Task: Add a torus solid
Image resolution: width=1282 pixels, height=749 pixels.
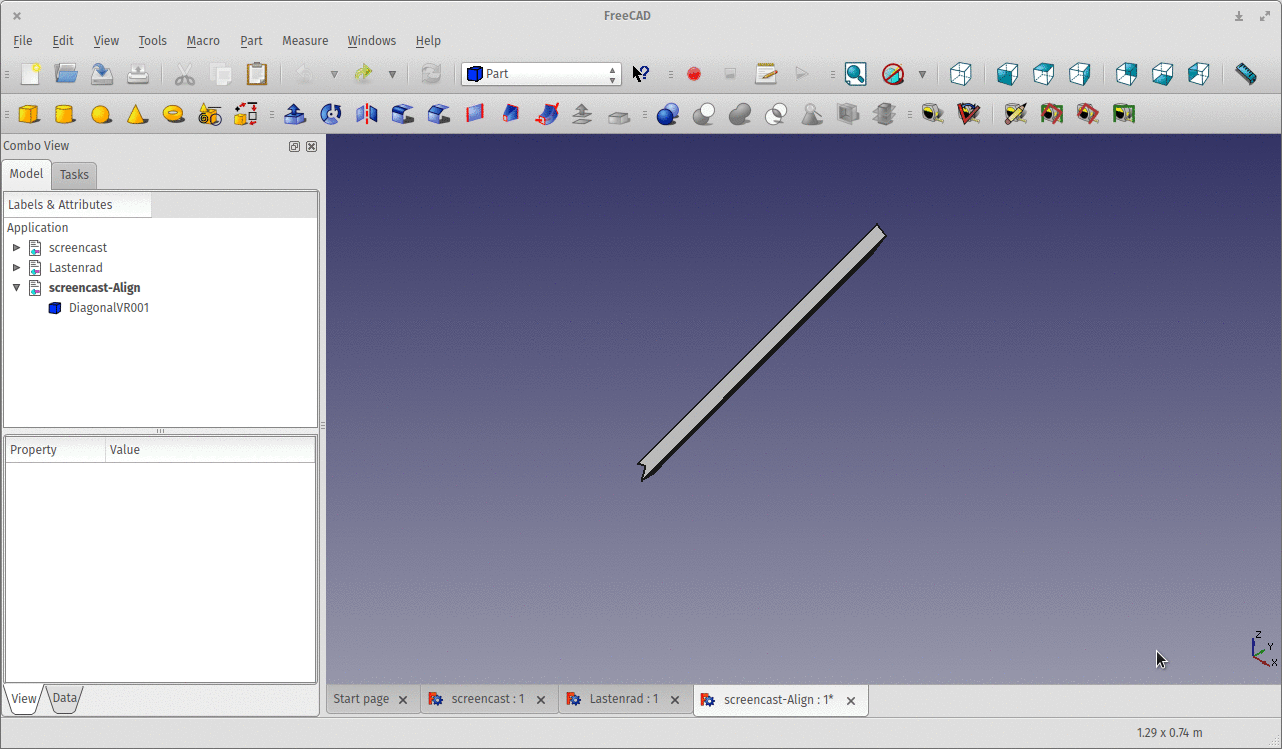Action: click(173, 115)
